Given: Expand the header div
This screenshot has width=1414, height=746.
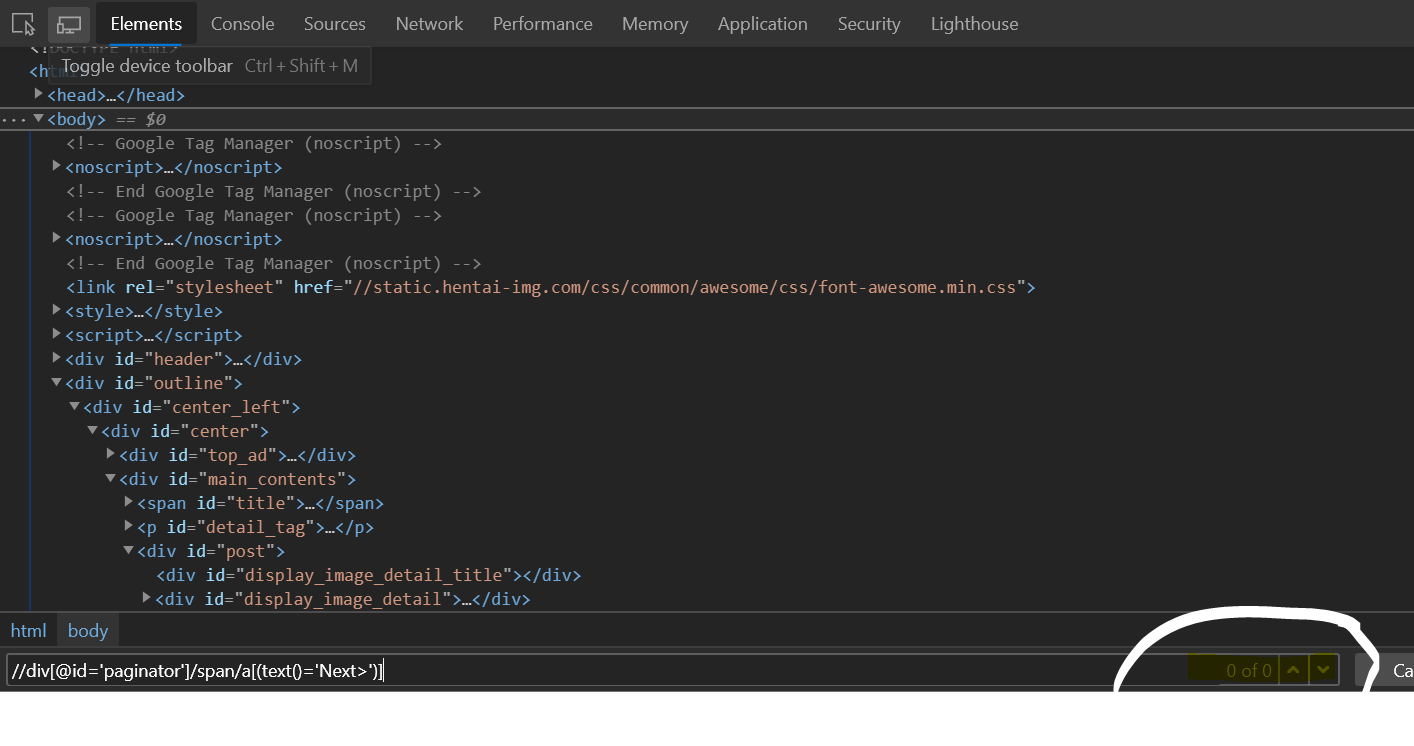Looking at the screenshot, I should click(x=56, y=358).
